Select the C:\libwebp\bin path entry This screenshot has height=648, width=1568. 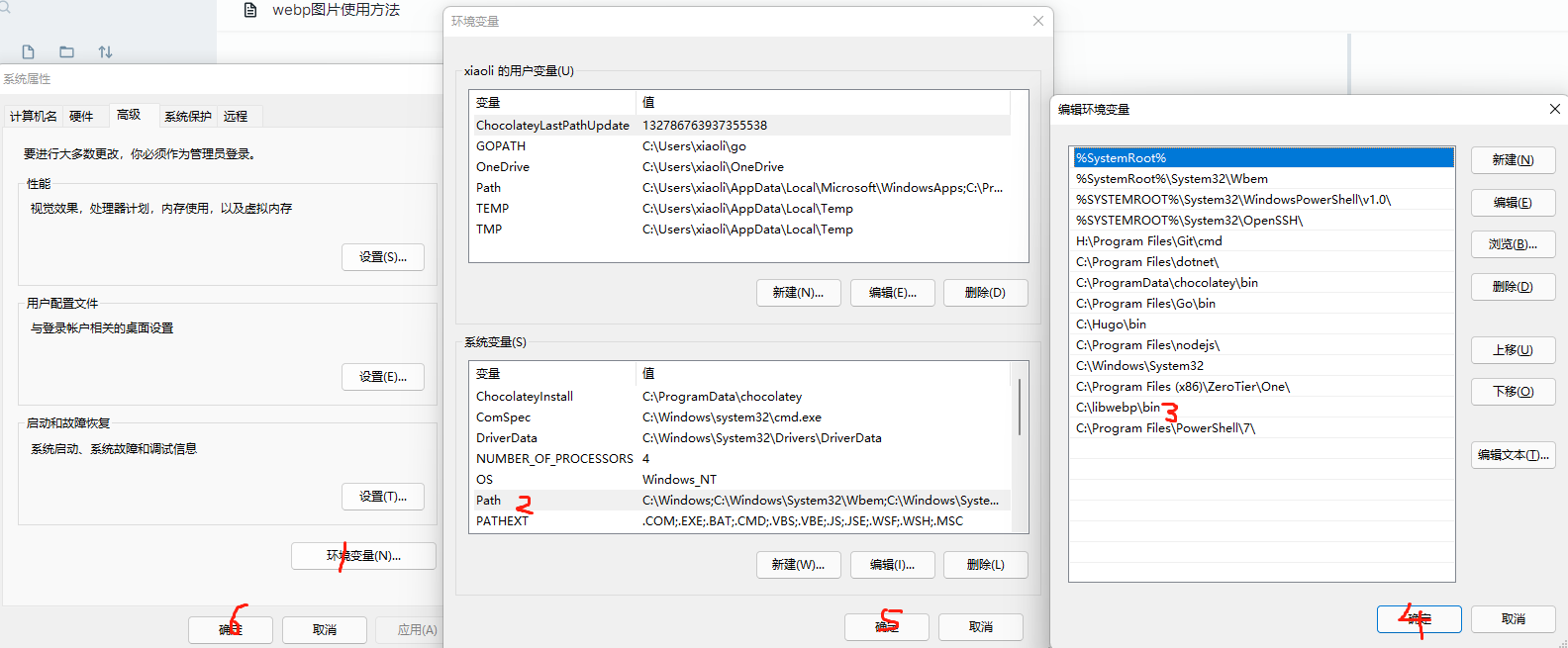click(1118, 408)
